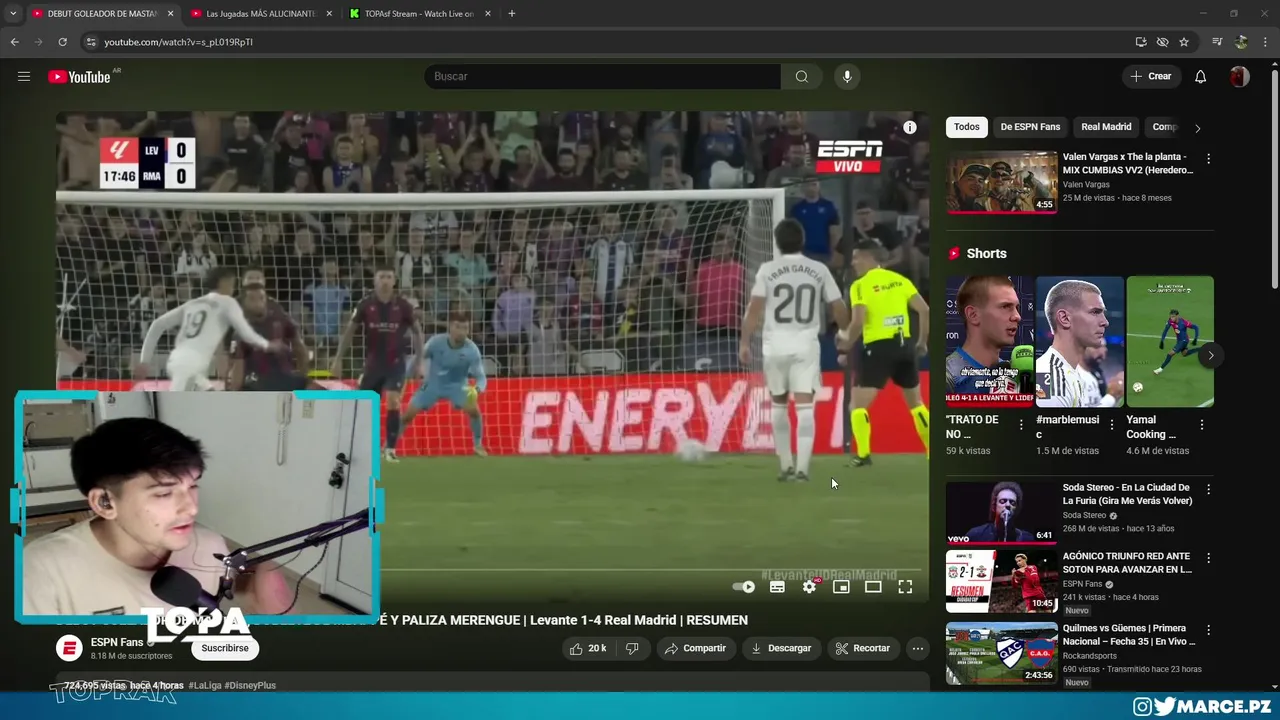Click the crossed-eye tracking icon
The width and height of the screenshot is (1280, 720).
(x=1162, y=42)
